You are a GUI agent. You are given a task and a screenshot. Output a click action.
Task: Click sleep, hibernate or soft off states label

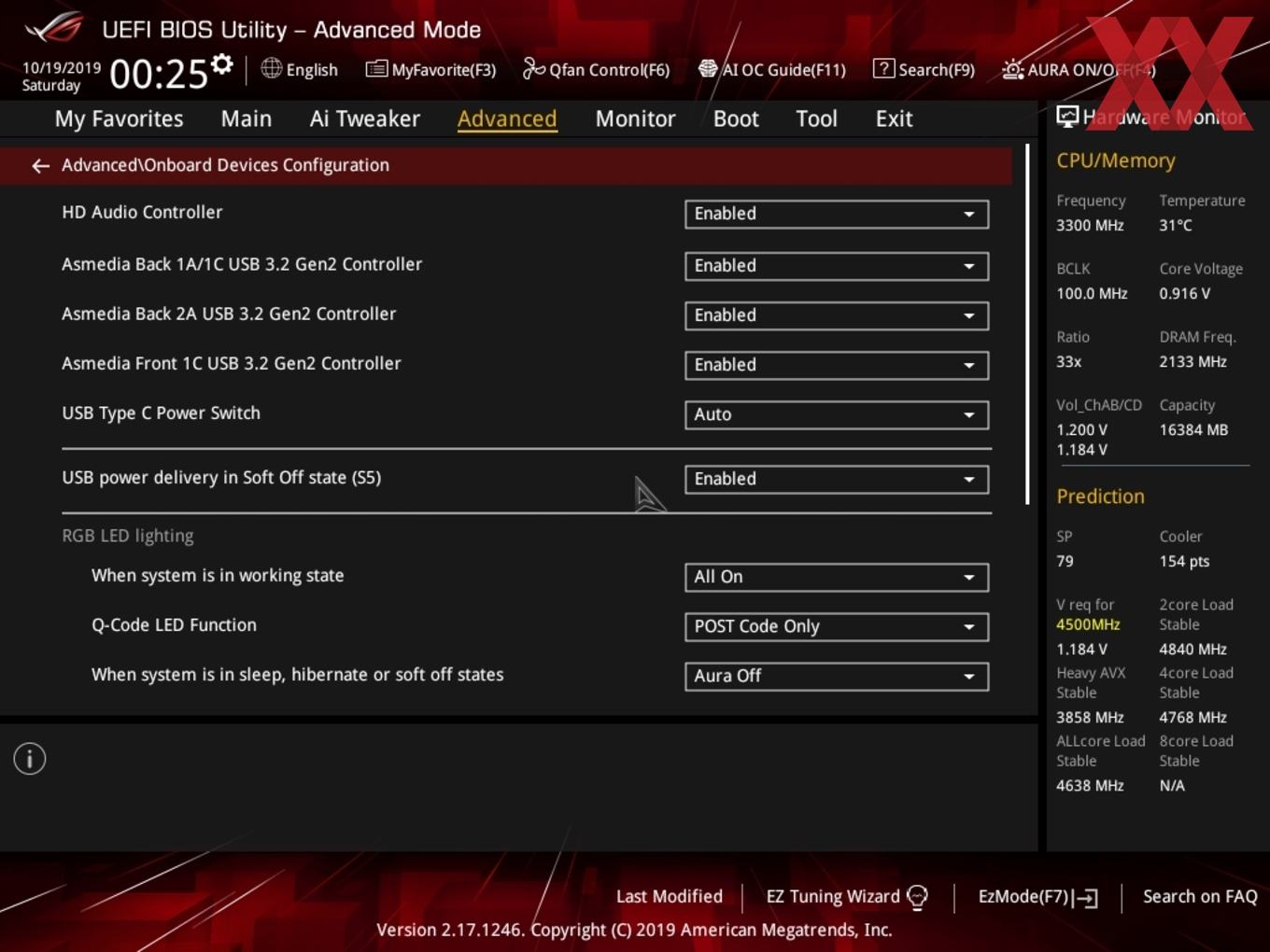297,675
